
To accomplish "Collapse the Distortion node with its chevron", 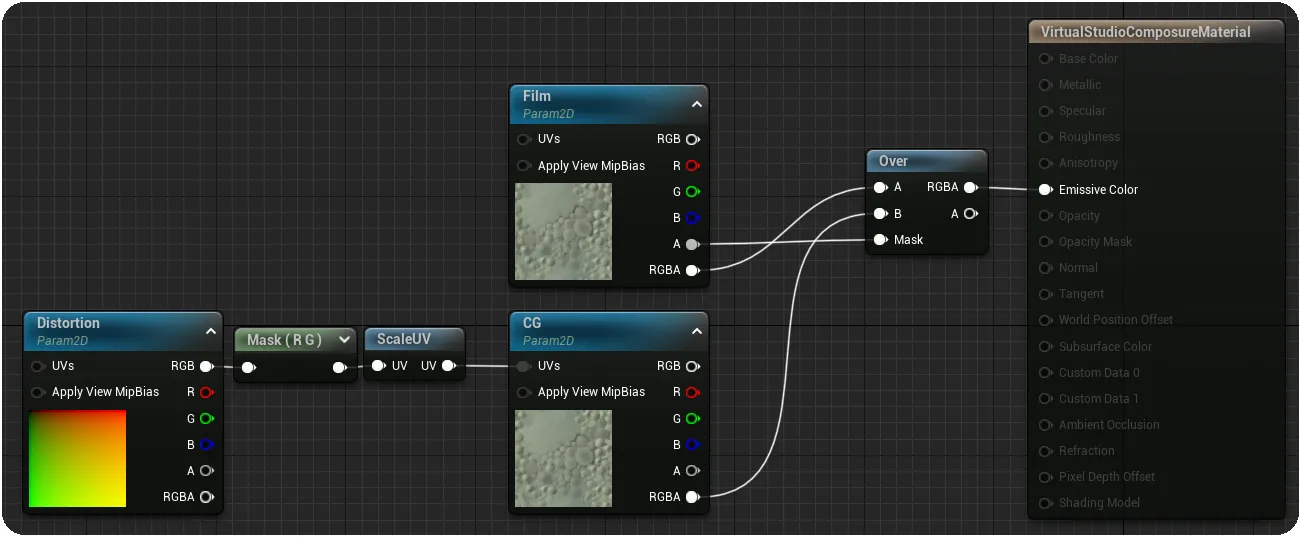I will point(211,331).
